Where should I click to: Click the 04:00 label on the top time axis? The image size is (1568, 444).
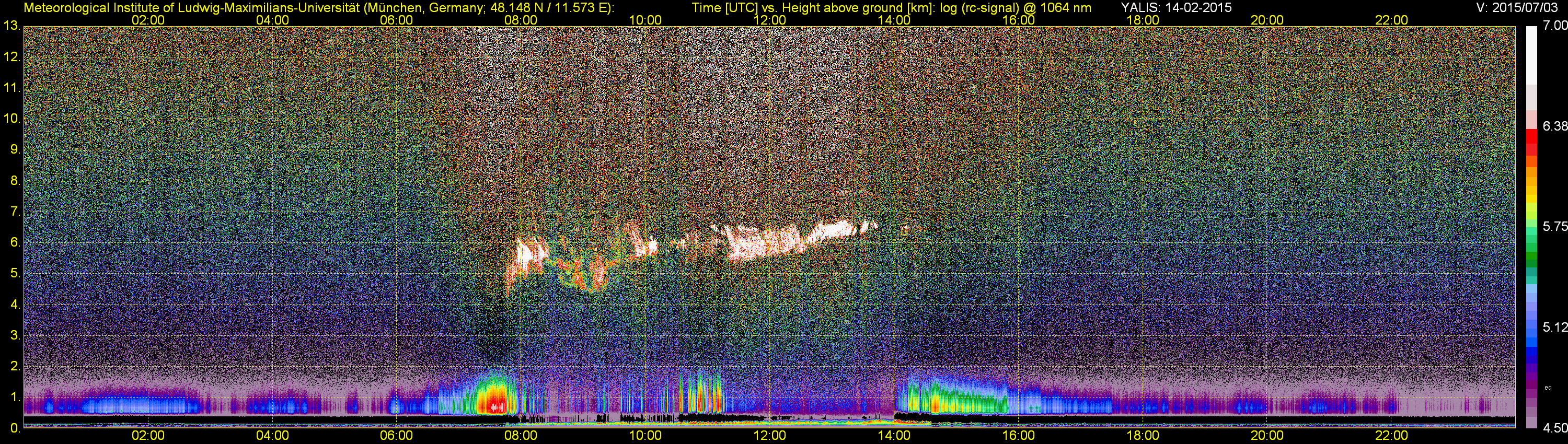272,20
